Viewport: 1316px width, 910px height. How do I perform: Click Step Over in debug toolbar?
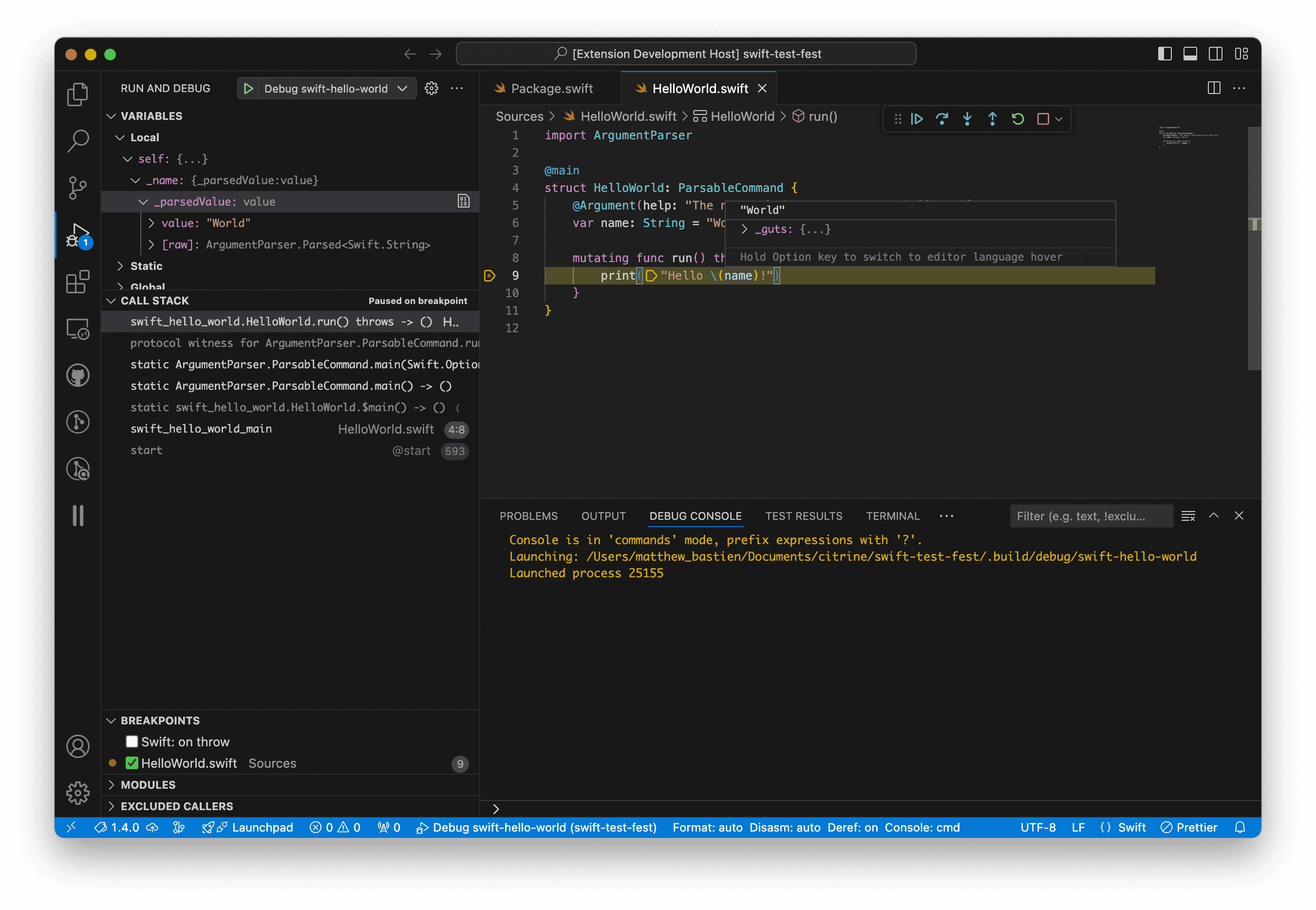pyautogui.click(x=941, y=118)
